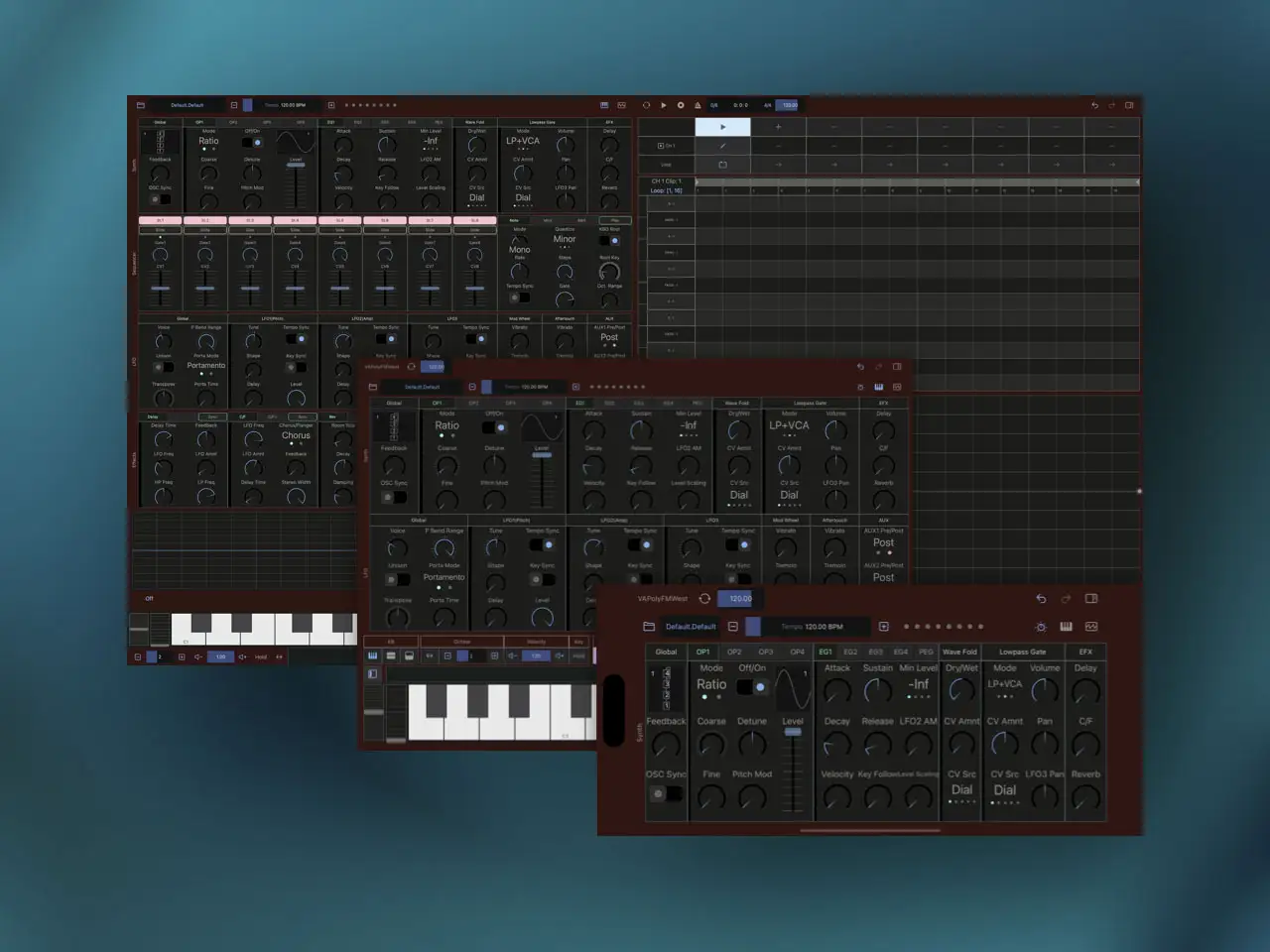This screenshot has width=1270, height=952.
Task: Click CH 1 track header in back window
Action: pos(667,145)
